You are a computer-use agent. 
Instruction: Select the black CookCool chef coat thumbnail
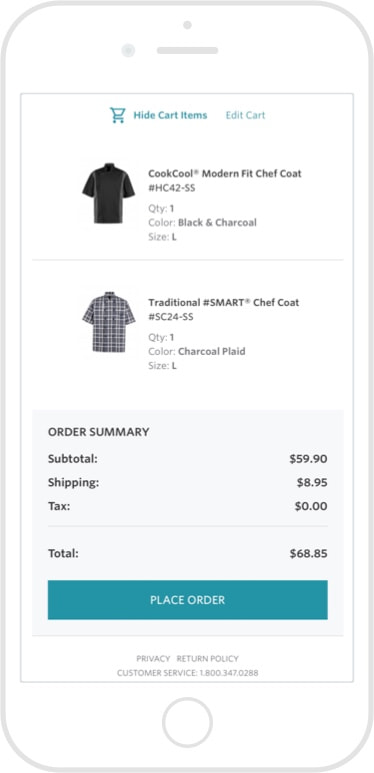pyautogui.click(x=108, y=193)
